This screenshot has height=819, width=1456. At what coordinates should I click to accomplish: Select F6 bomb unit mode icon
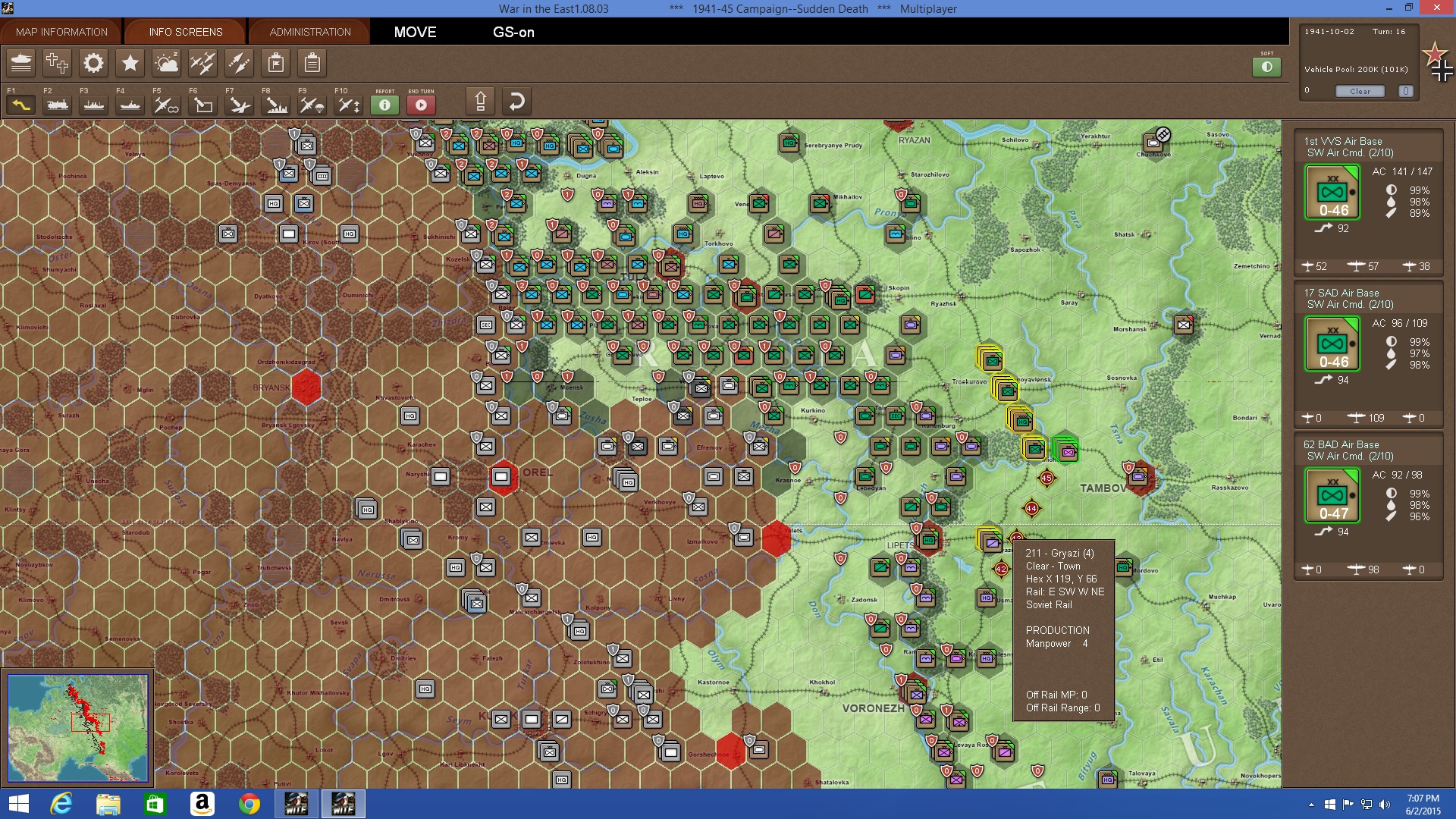[202, 105]
